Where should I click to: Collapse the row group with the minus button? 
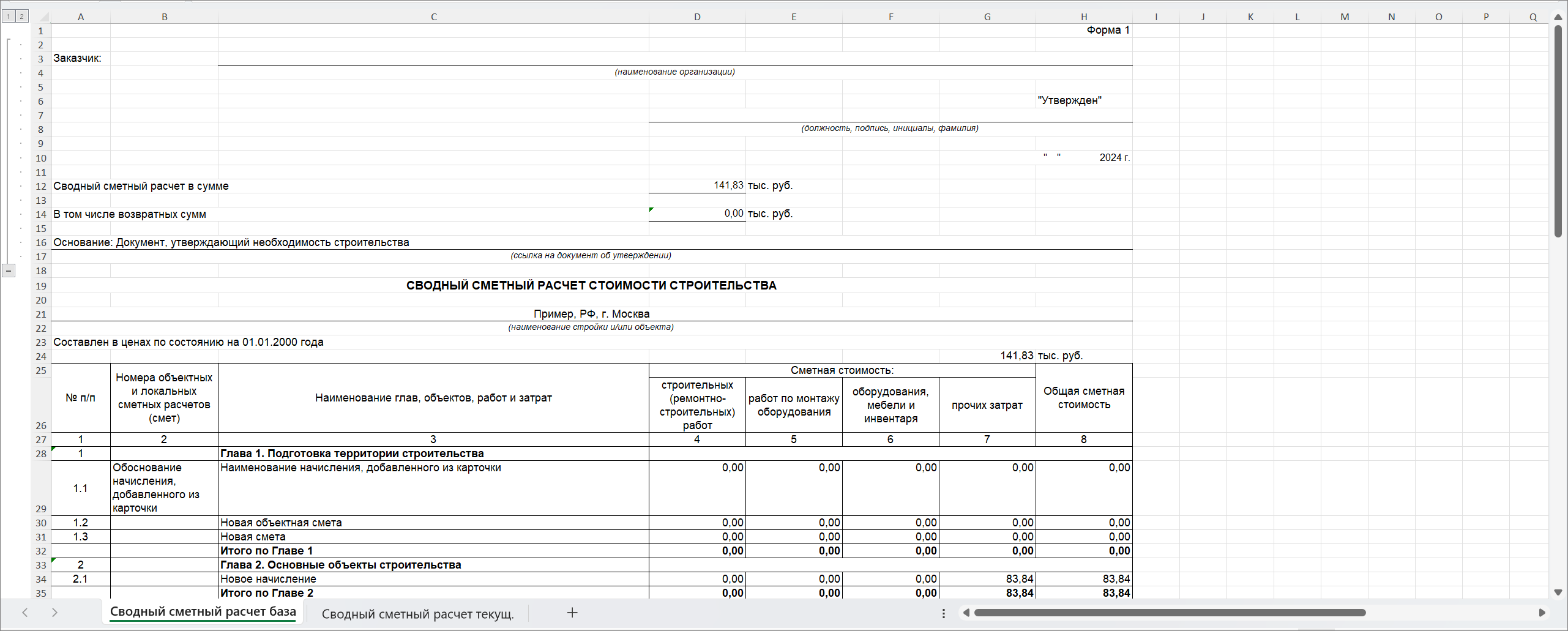(9, 271)
